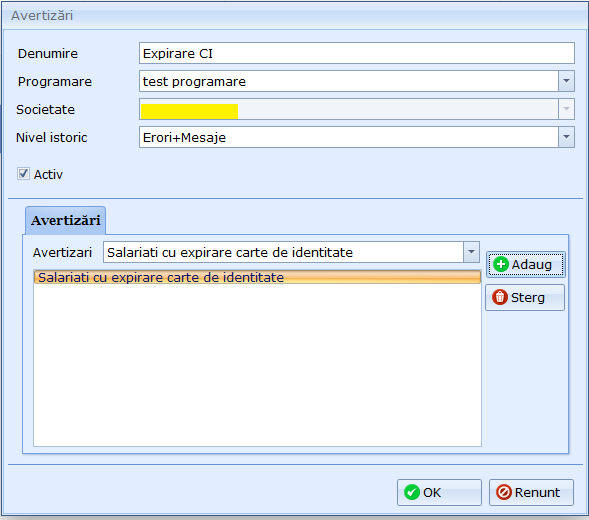Click the yellow highlighted Societate value

point(189,111)
